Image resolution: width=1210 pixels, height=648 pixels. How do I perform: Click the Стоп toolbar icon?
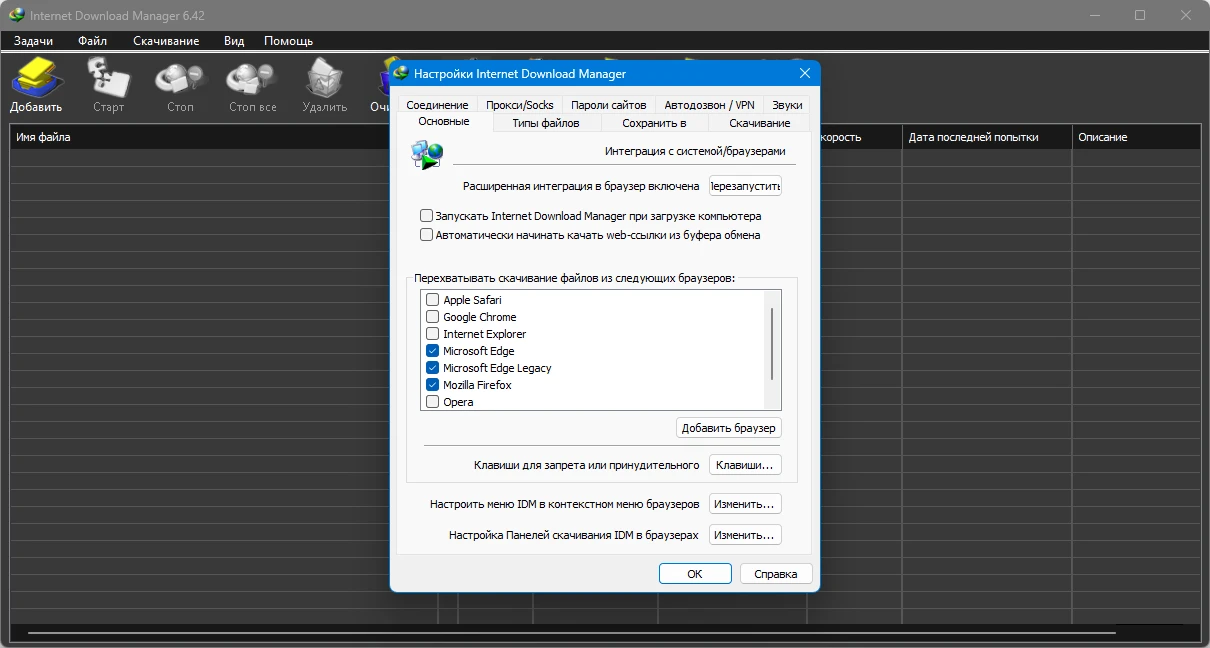click(180, 78)
